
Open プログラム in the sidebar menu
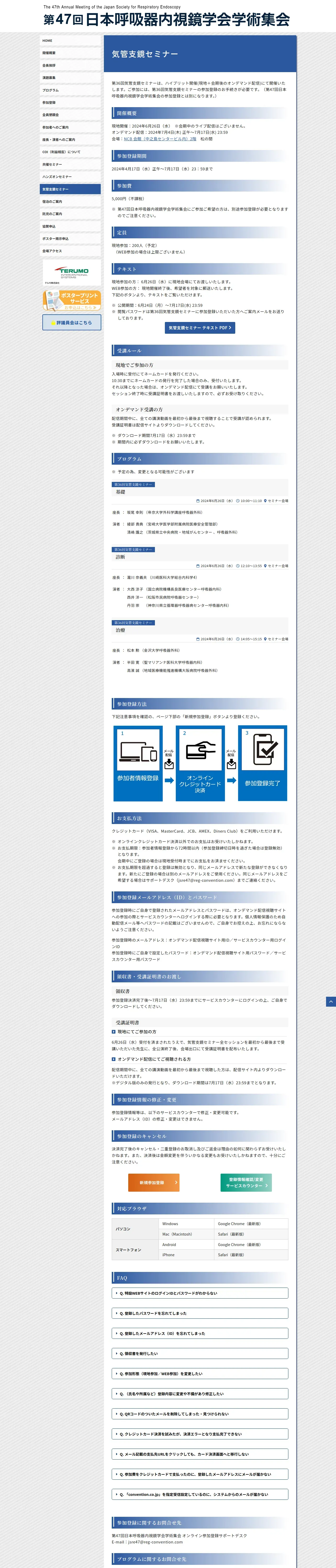[70, 90]
